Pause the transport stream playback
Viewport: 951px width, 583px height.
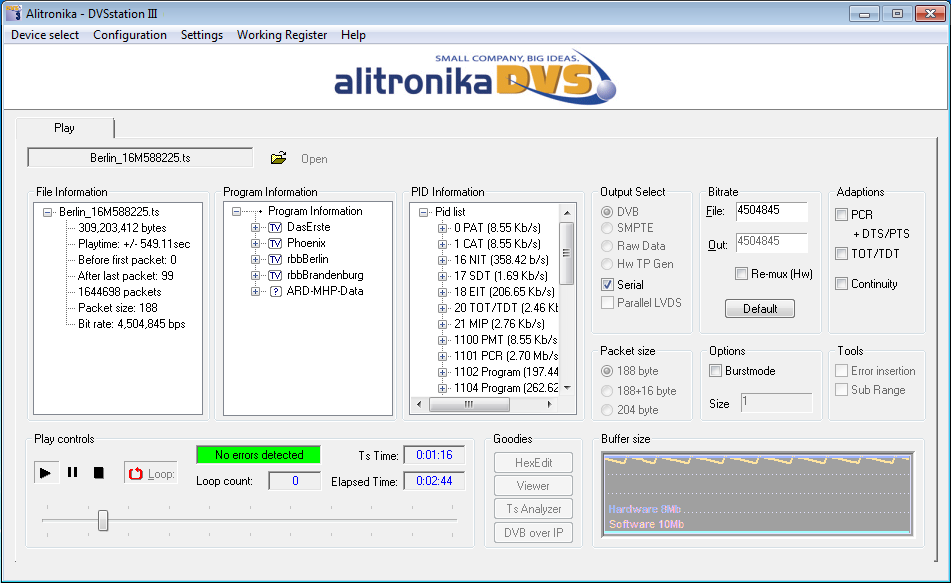pos(72,473)
